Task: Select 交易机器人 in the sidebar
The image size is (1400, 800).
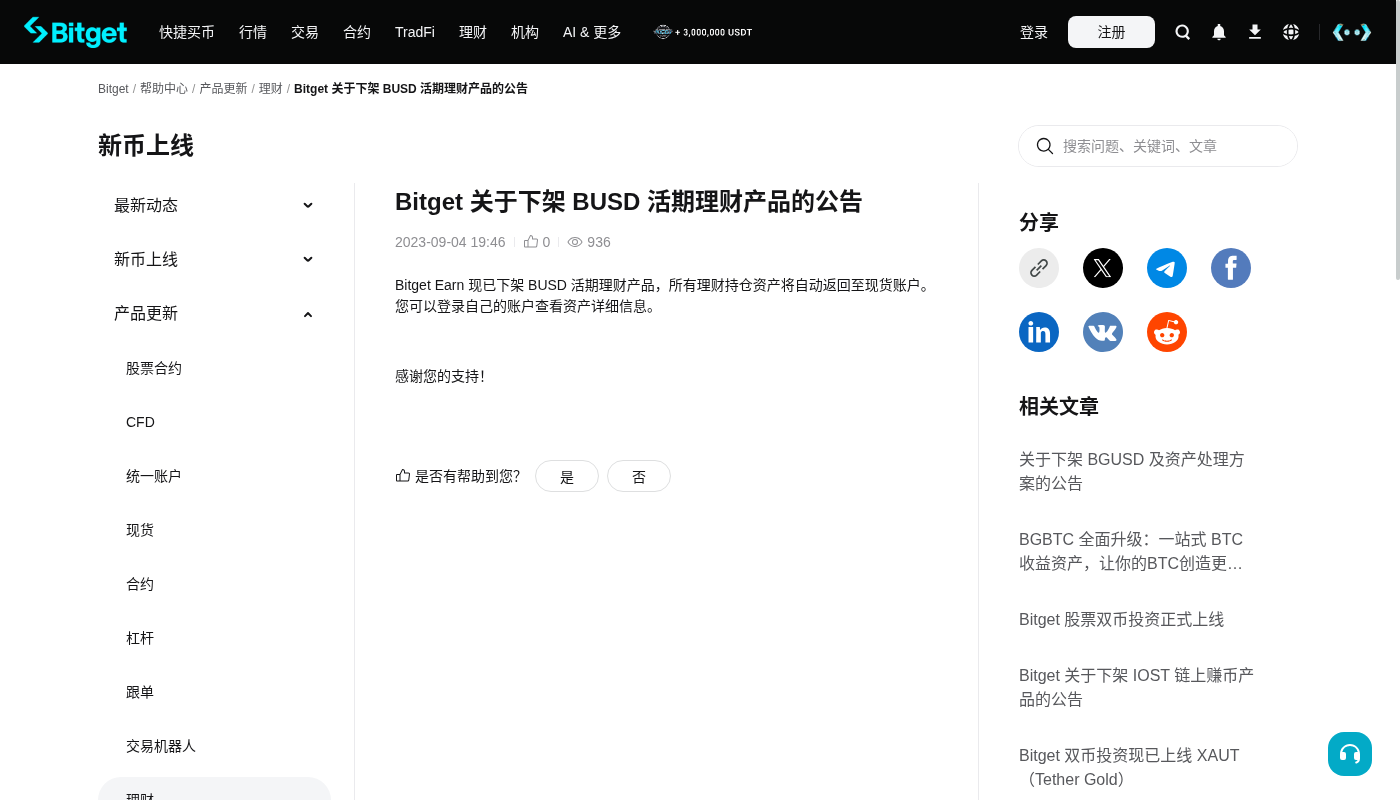Action: tap(161, 746)
